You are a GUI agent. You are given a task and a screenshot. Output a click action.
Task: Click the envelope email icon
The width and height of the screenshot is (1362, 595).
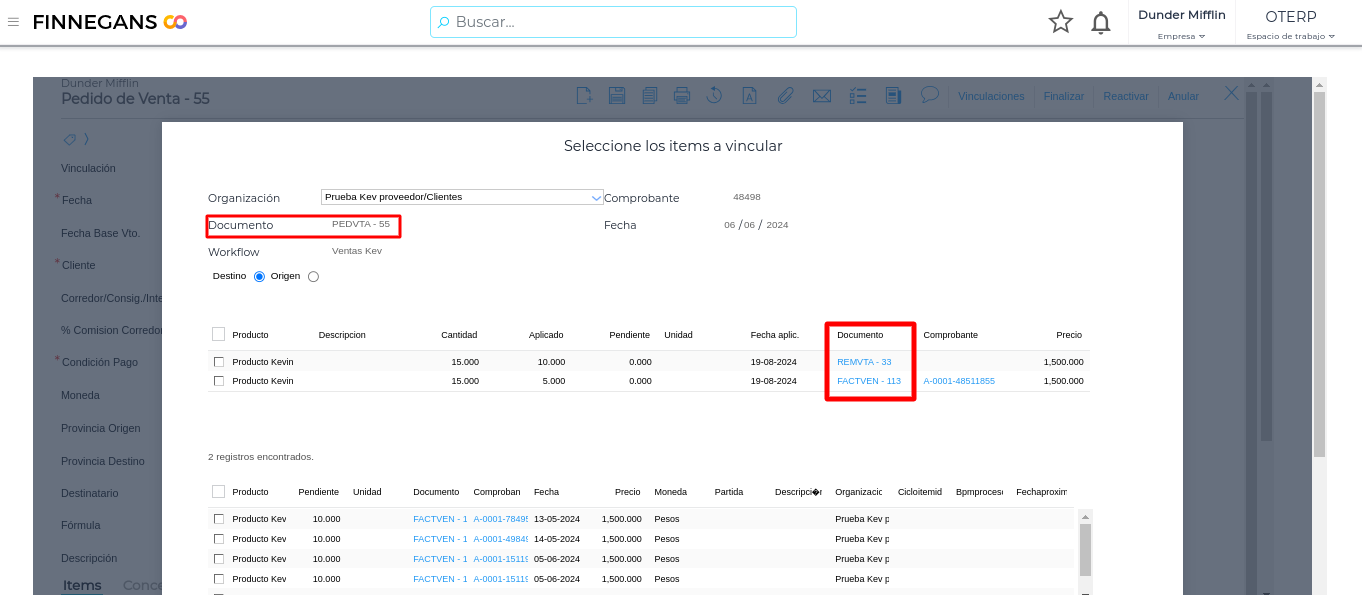tap(822, 96)
